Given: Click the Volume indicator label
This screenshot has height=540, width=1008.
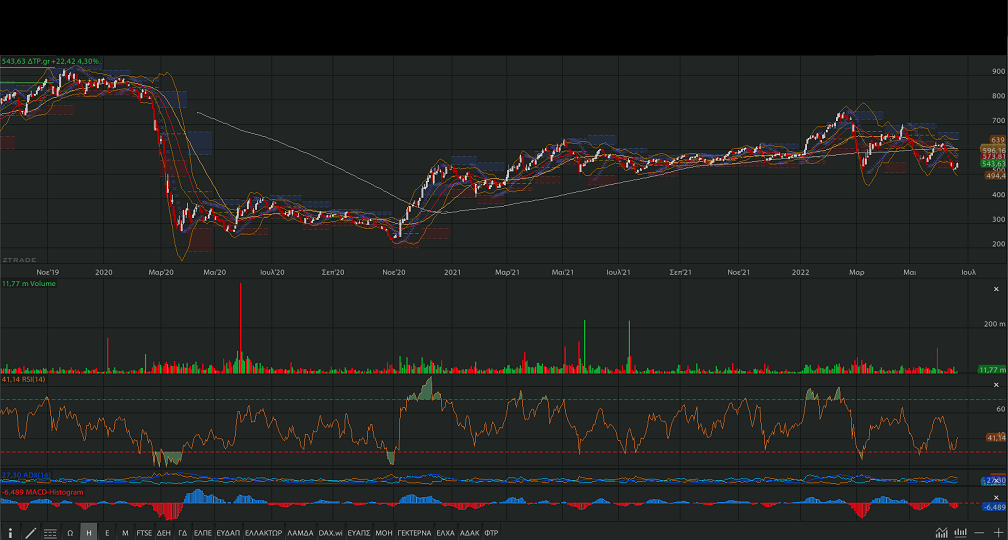Looking at the screenshot, I should (x=28, y=284).
